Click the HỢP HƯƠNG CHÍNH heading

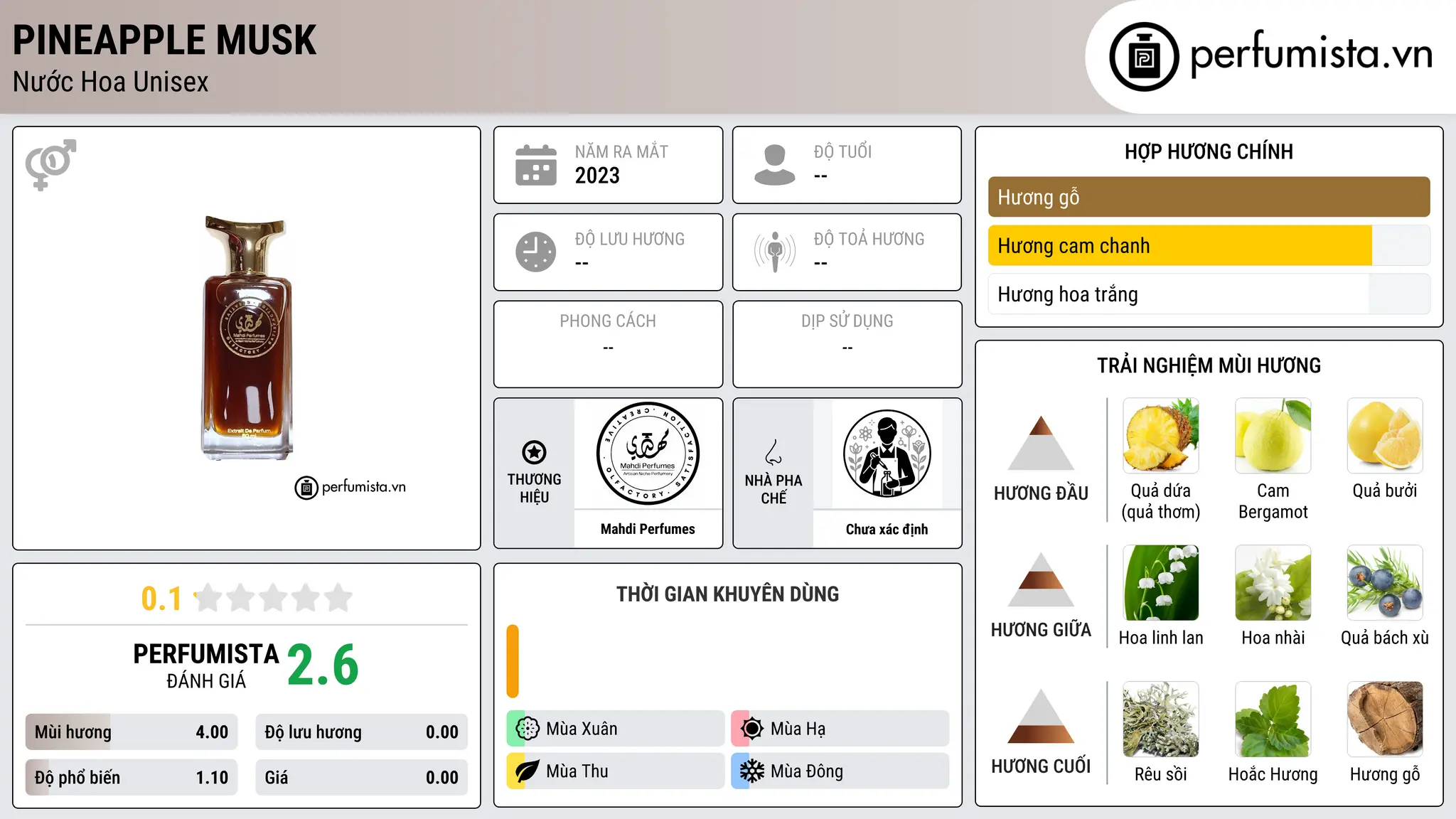[x=1209, y=151]
